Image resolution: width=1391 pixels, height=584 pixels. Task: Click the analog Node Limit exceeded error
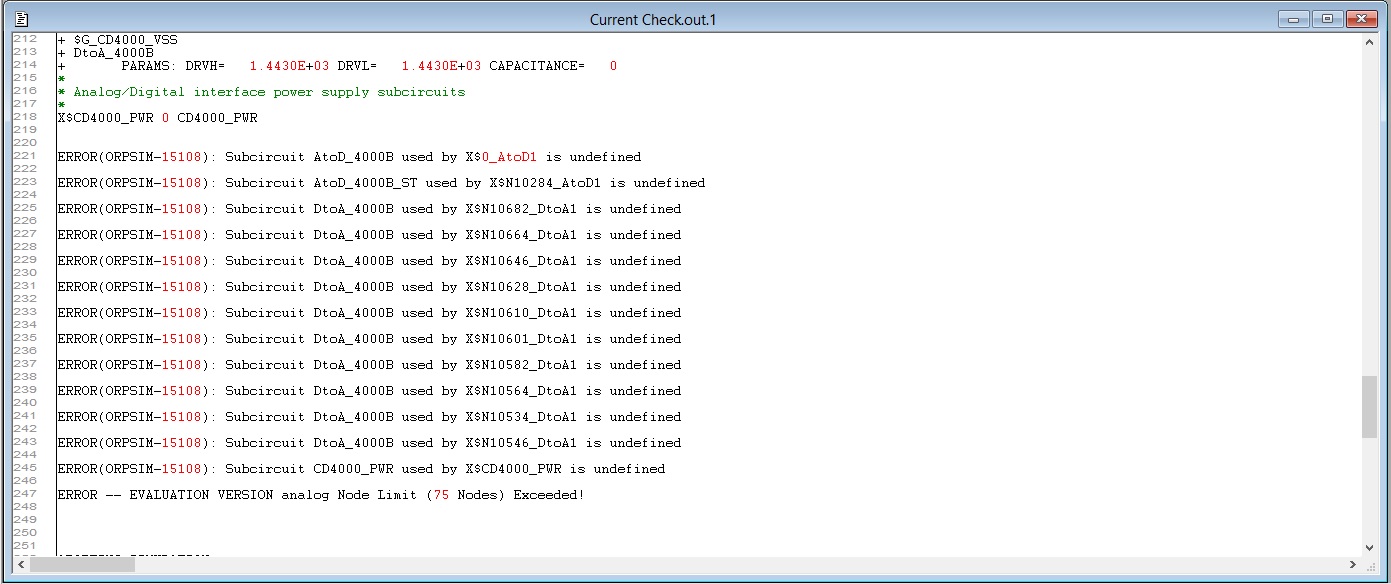pyautogui.click(x=321, y=495)
